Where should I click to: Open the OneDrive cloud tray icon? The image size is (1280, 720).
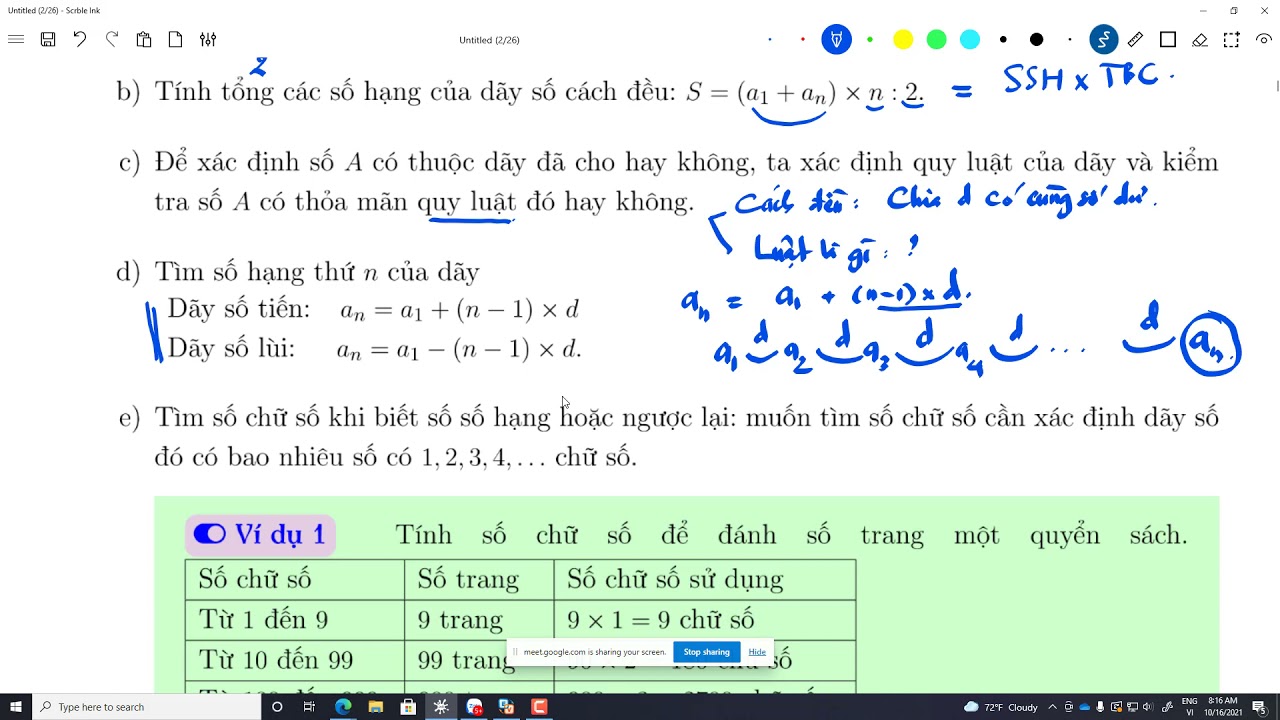[1085, 707]
